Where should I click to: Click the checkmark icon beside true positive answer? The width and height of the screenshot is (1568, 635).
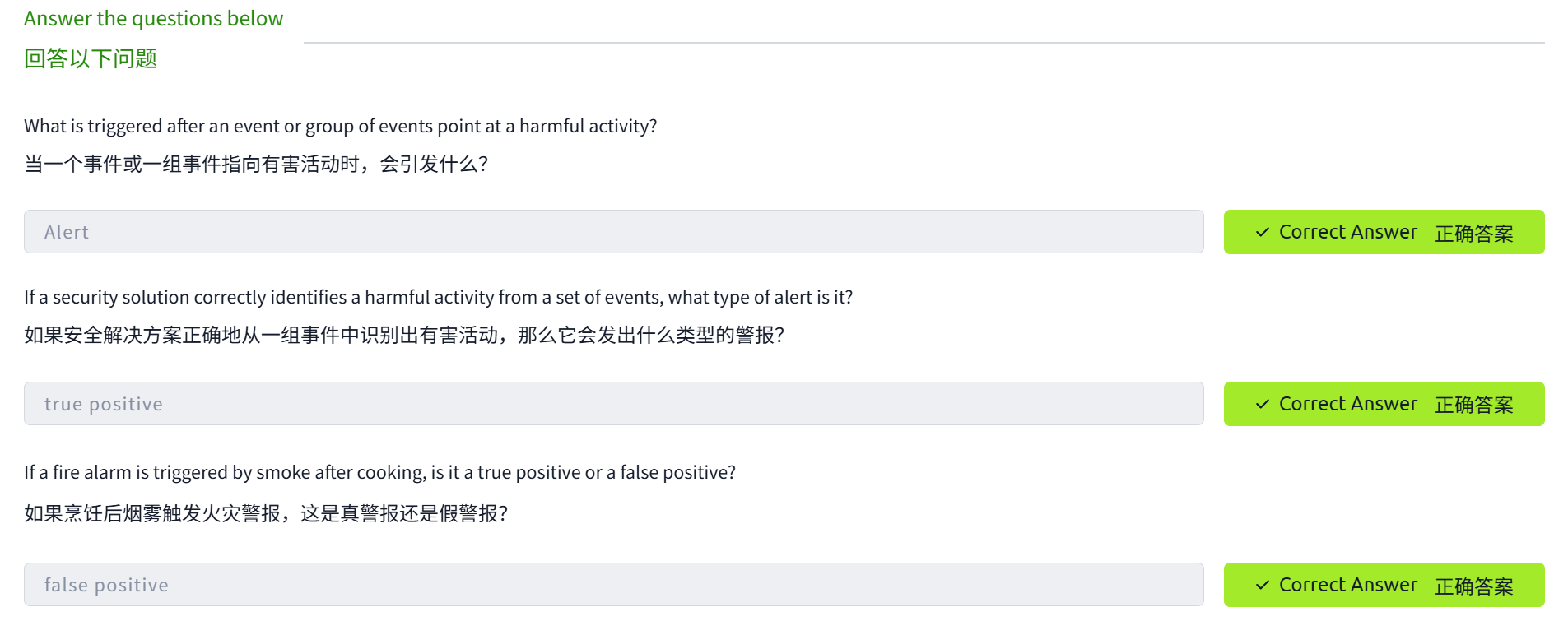coord(1262,405)
